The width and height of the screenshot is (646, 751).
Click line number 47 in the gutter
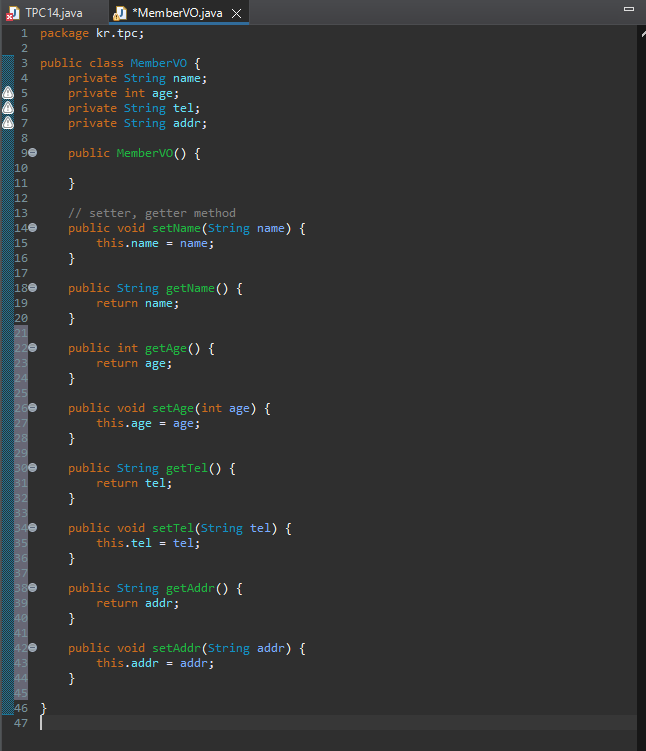pos(21,723)
